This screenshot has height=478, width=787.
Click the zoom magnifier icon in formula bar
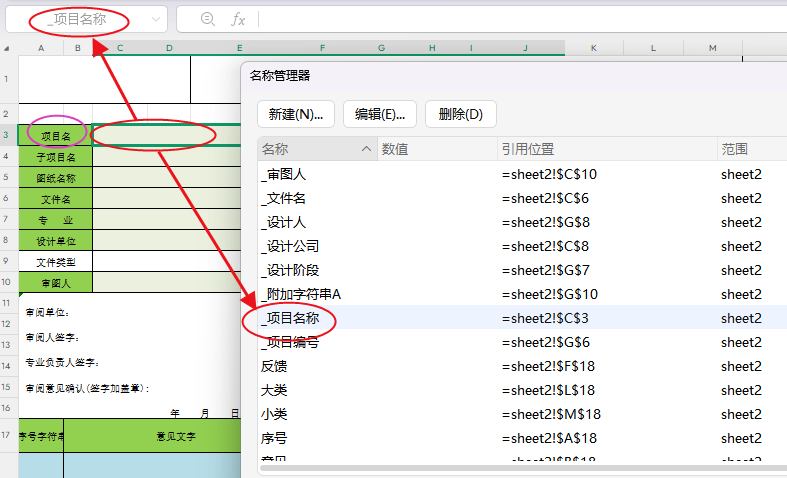[x=207, y=19]
